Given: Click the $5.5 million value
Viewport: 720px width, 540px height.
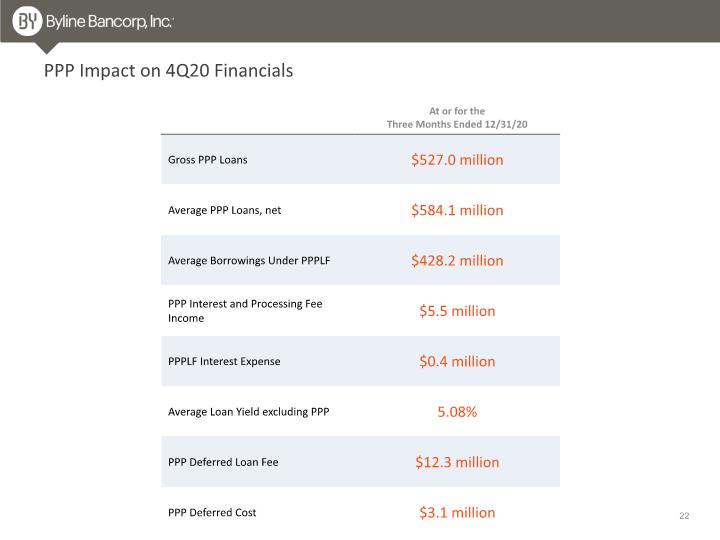Looking at the screenshot, I should (457, 311).
